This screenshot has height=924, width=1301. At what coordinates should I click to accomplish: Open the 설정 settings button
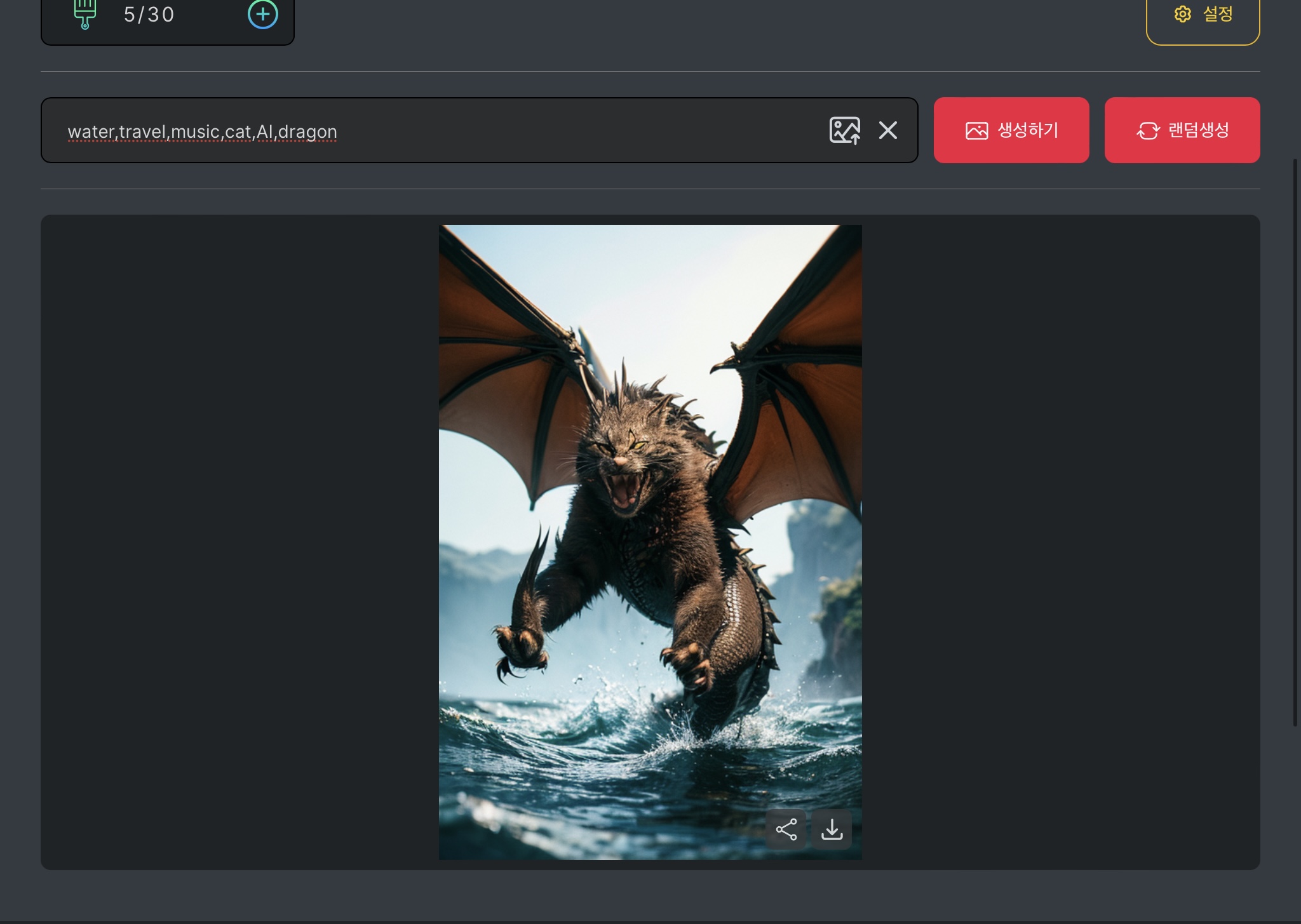[1217, 15]
